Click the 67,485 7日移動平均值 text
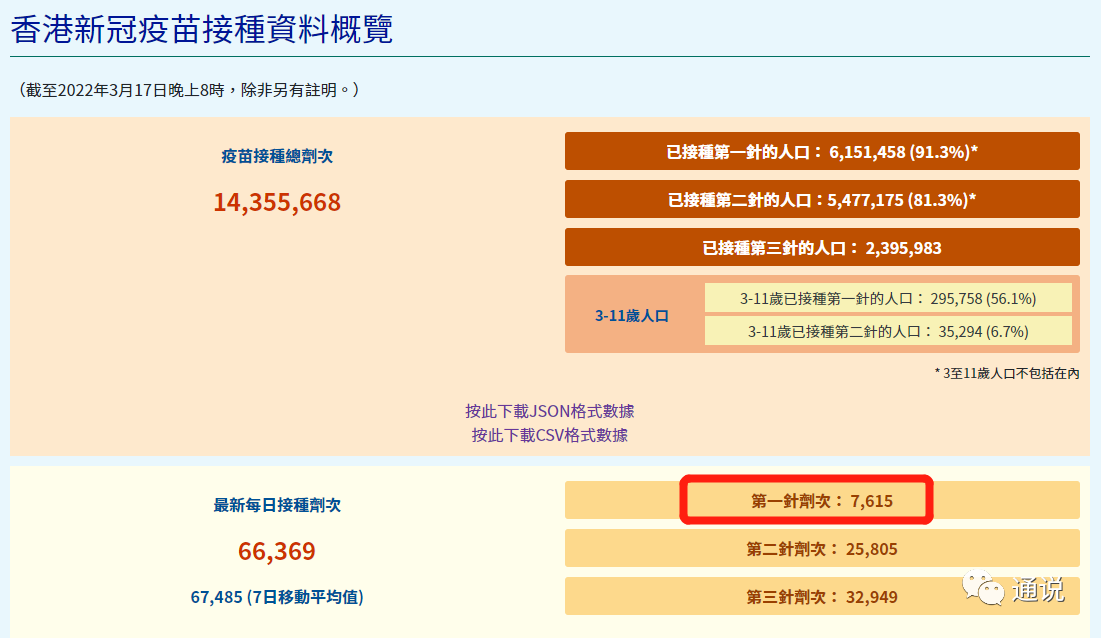 click(277, 597)
